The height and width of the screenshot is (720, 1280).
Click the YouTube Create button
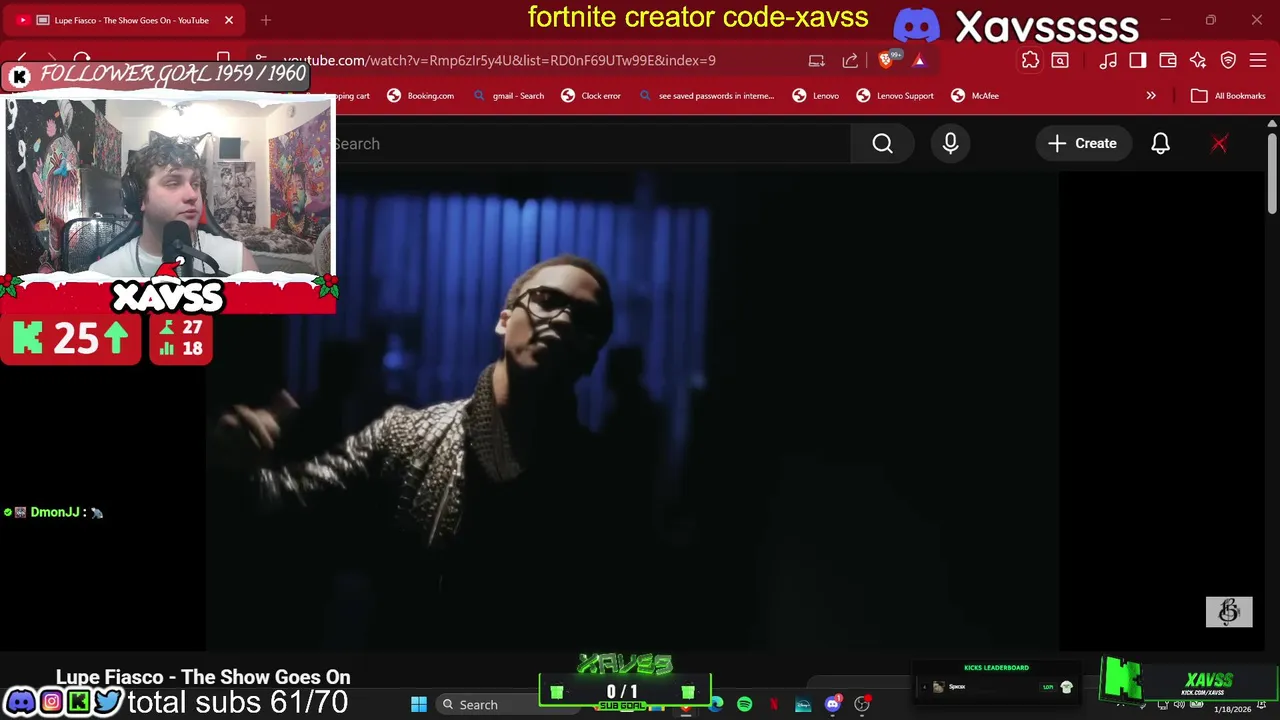tap(1082, 144)
